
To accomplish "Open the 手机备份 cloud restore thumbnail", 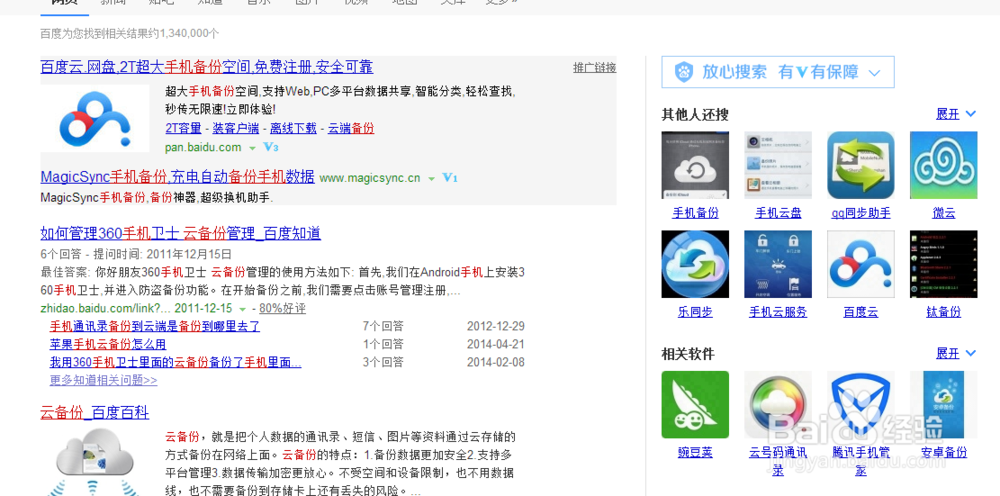I will [695, 165].
